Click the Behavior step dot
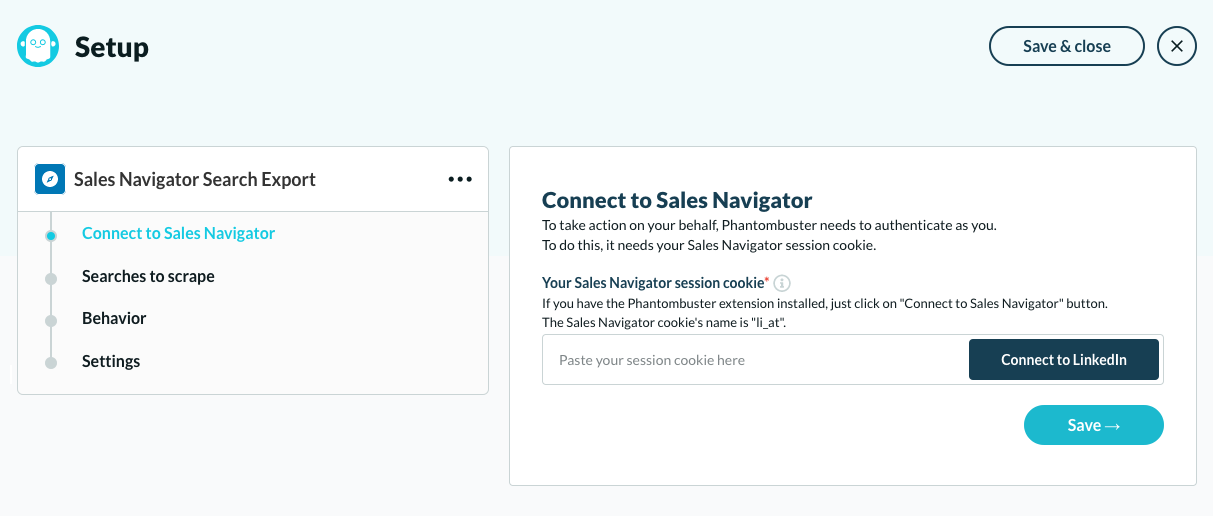Image resolution: width=1213 pixels, height=516 pixels. (x=51, y=320)
